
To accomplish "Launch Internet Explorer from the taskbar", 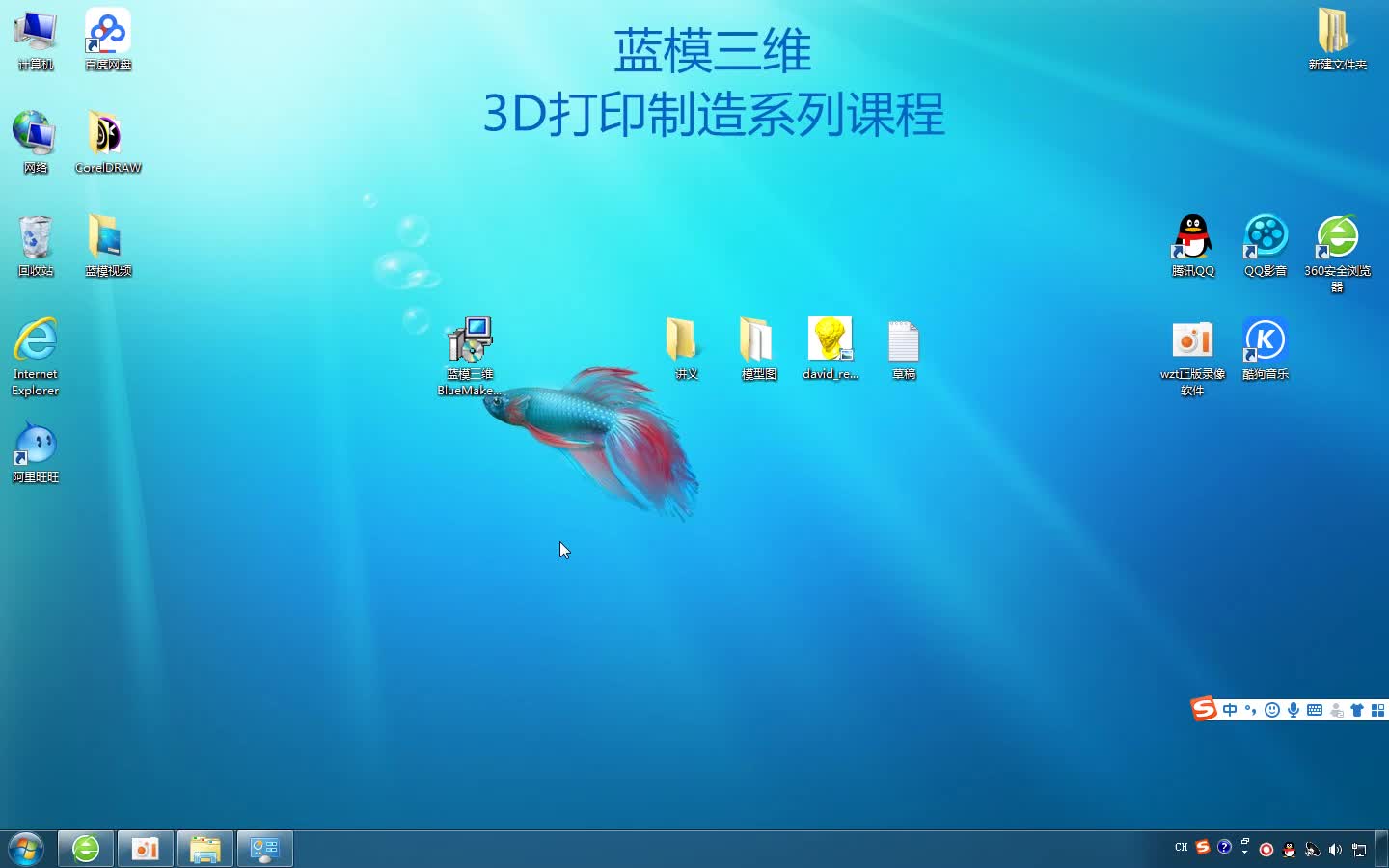I will 85,848.
